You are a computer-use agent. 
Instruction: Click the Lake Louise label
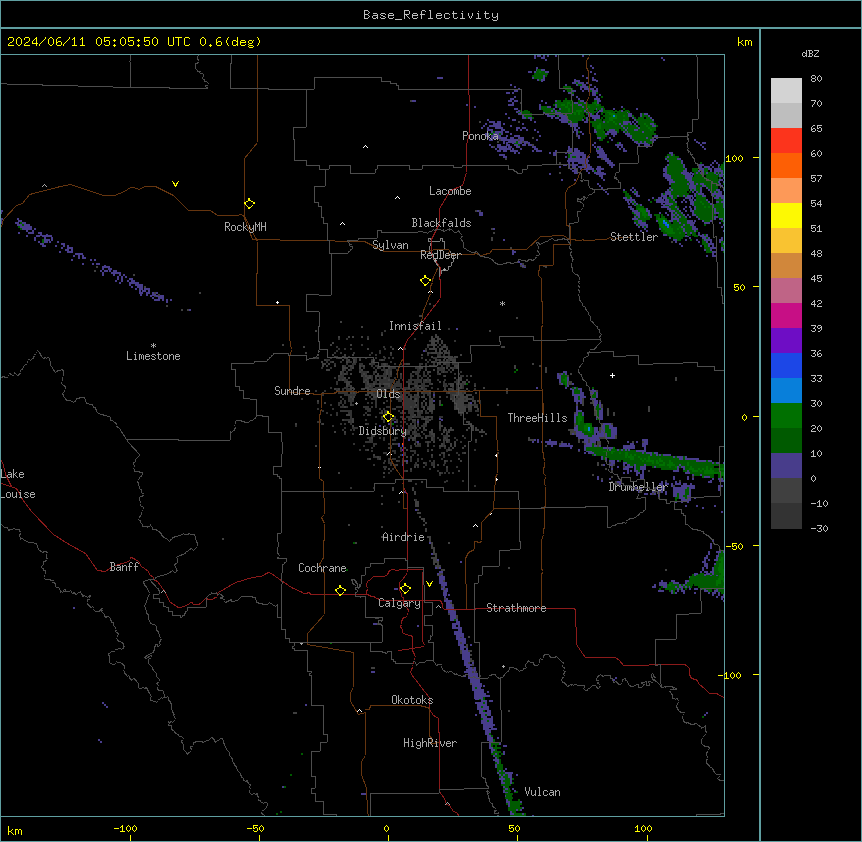[x=18, y=484]
